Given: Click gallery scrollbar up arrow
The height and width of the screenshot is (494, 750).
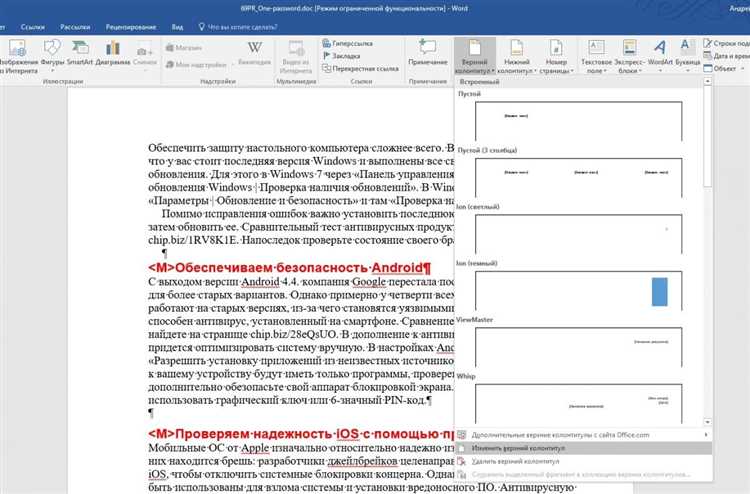Looking at the screenshot, I should (707, 82).
